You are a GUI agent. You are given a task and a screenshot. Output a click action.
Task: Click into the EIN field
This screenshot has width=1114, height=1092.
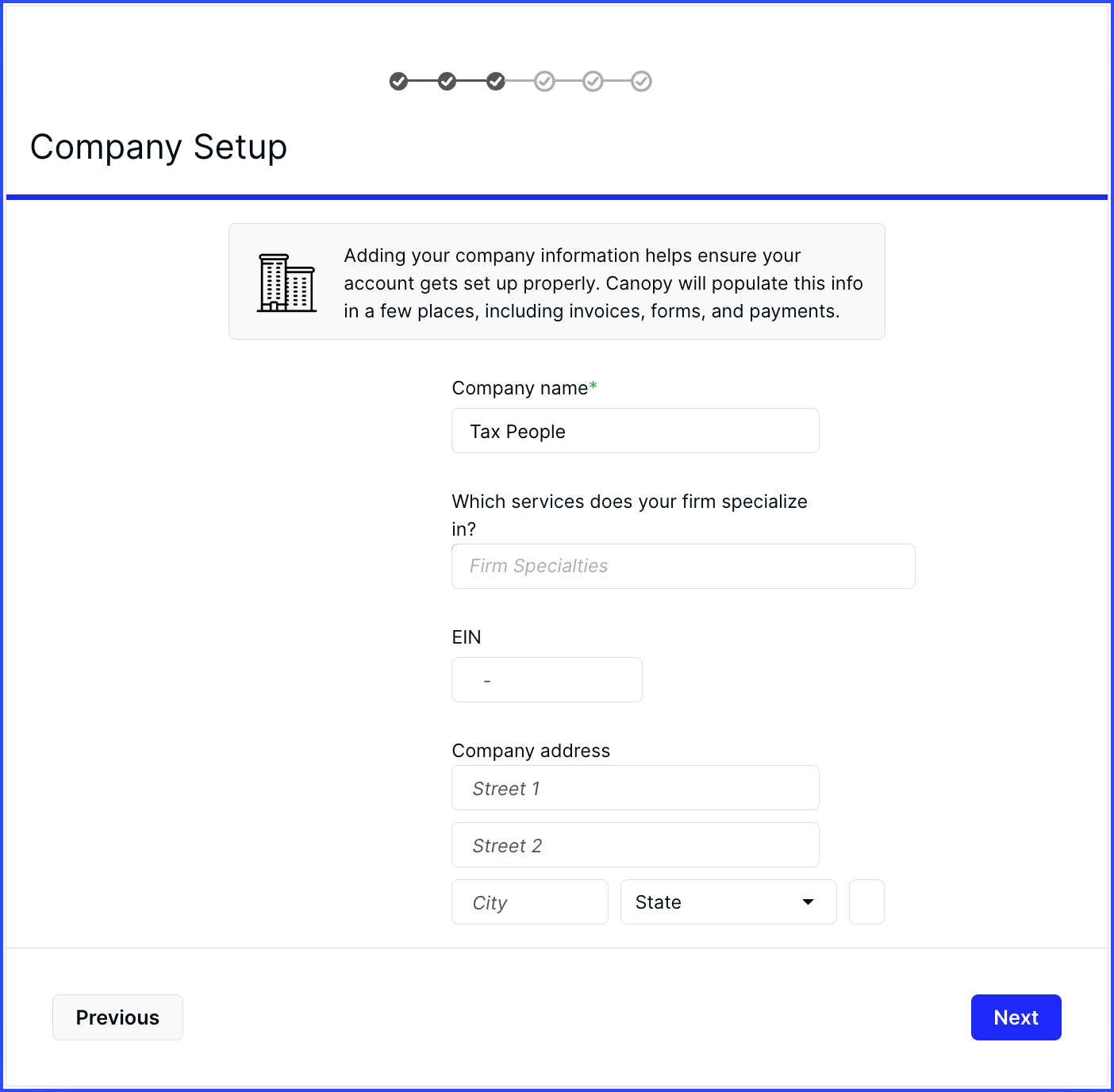click(547, 680)
